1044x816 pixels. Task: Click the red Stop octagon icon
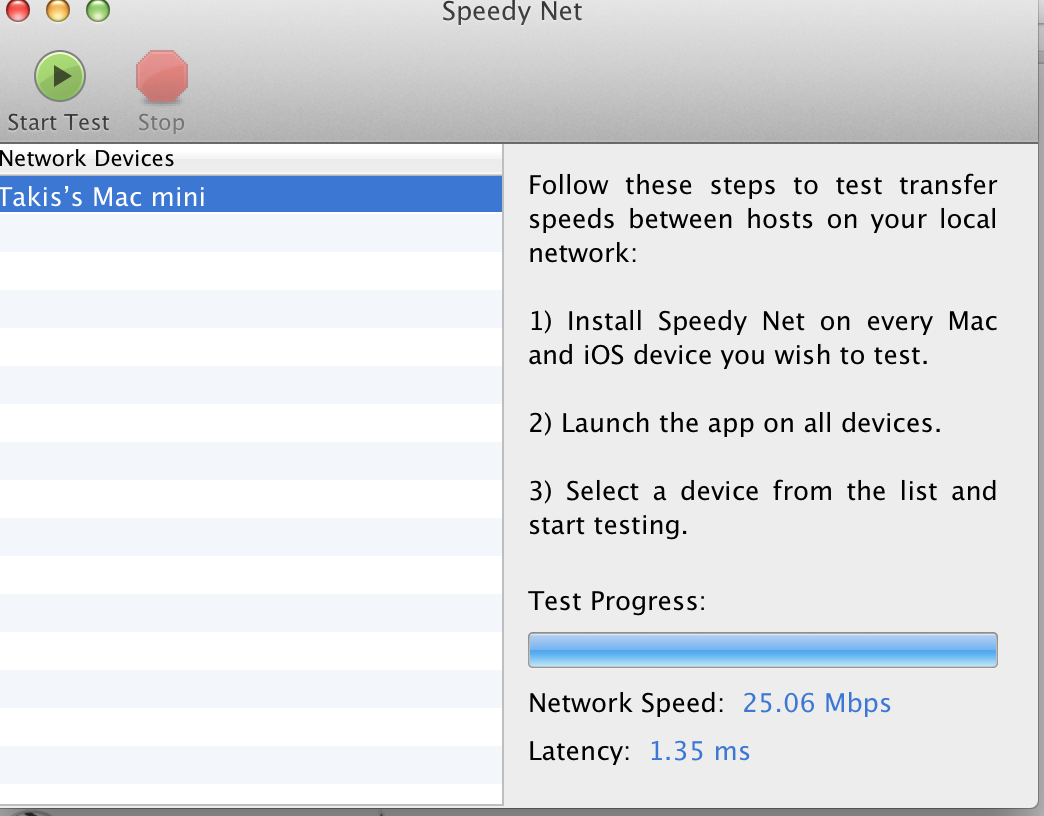pos(162,76)
